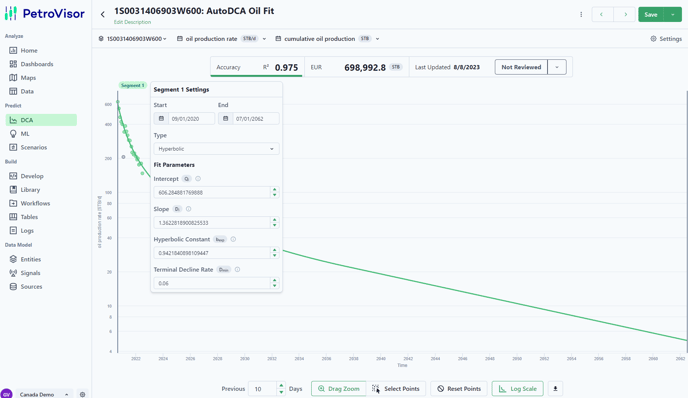The width and height of the screenshot is (688, 398).
Task: Increase the Slope value with up stepper
Action: pyautogui.click(x=275, y=220)
